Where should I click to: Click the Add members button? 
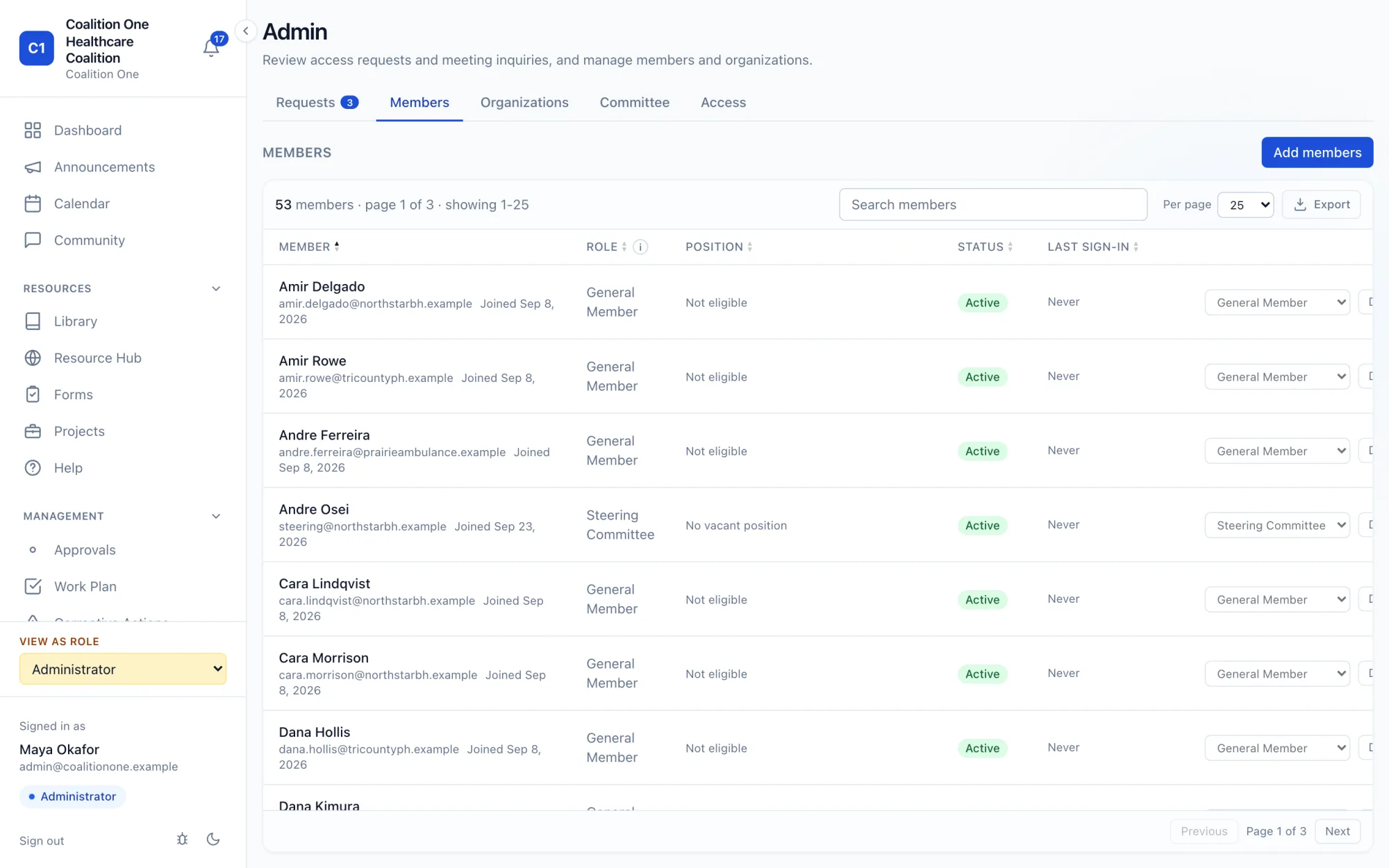[x=1317, y=153]
